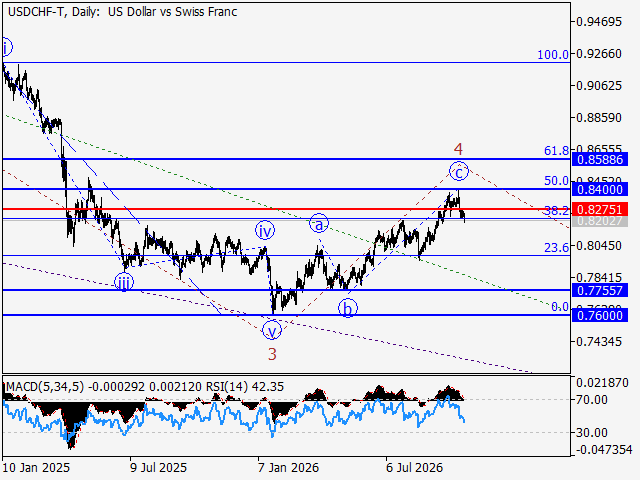Click the circled wave label 'iii'
The image size is (640, 480).
click(x=124, y=282)
